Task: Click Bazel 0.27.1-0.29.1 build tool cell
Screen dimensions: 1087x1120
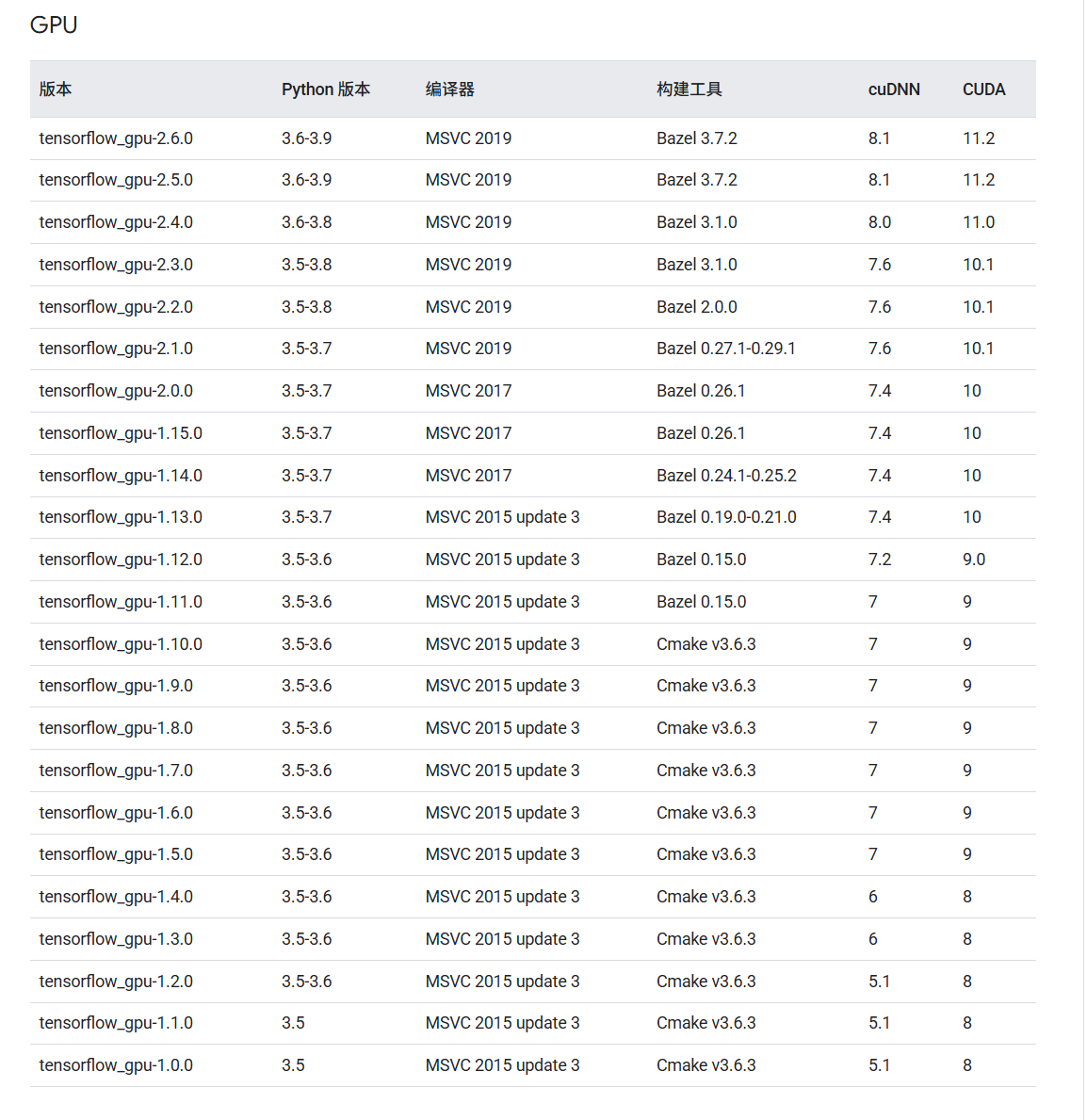Action: (725, 349)
